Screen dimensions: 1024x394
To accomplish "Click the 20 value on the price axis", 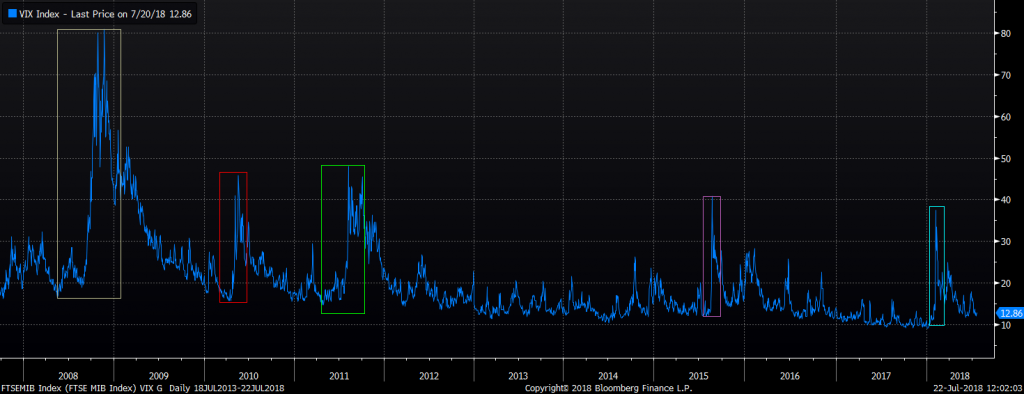I will point(1006,283).
